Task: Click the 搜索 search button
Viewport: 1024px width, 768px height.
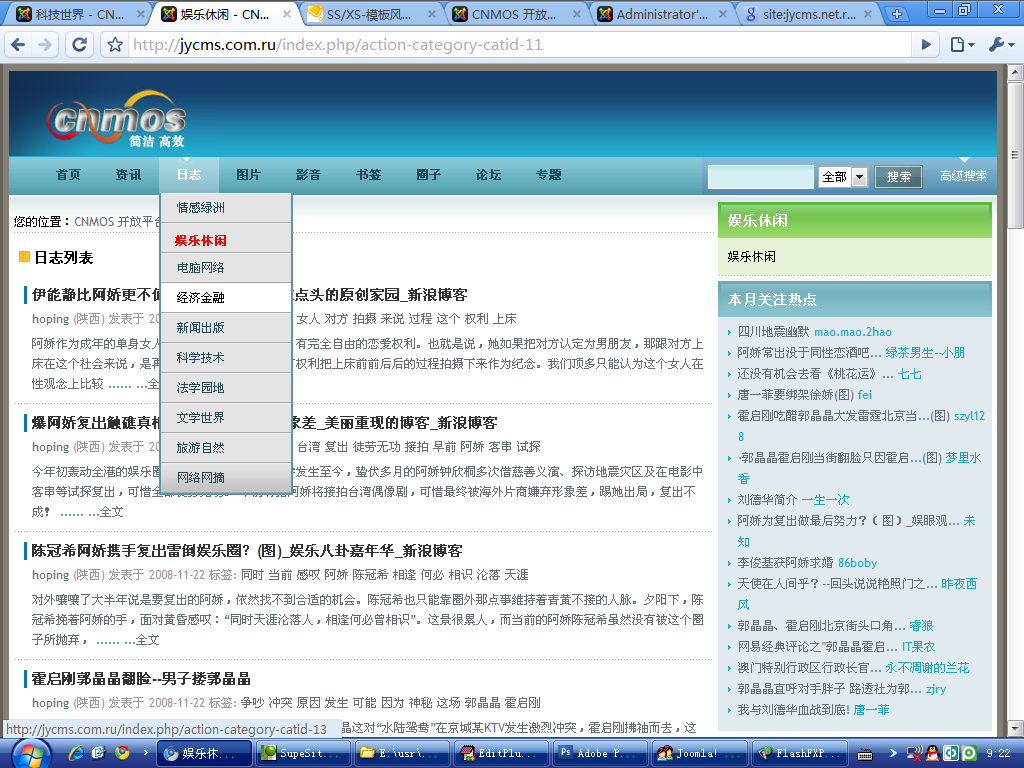Action: (x=898, y=176)
